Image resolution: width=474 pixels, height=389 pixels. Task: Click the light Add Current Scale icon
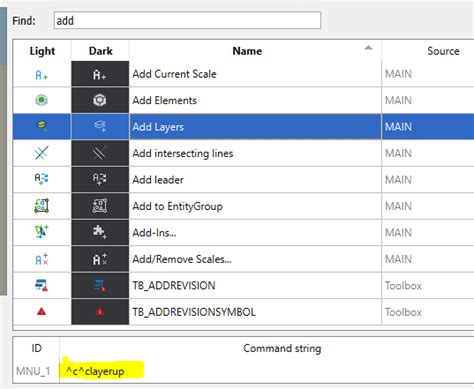pos(42,75)
